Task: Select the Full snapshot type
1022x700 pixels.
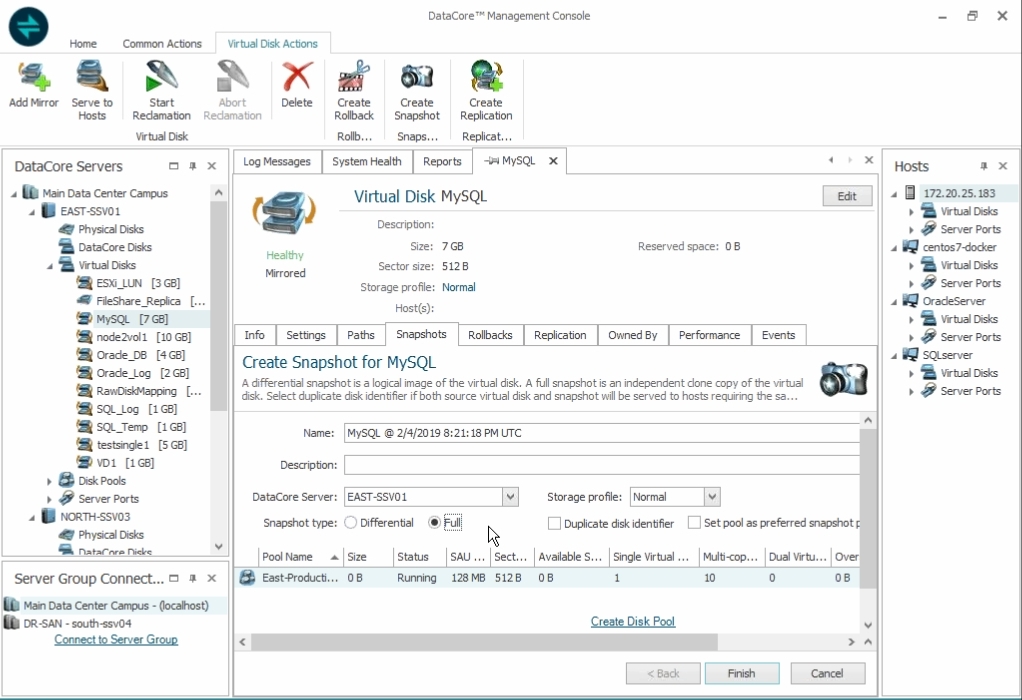Action: coord(434,523)
